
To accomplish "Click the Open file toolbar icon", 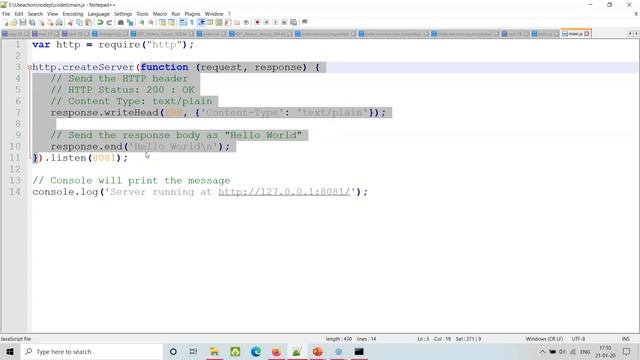I will (14, 22).
